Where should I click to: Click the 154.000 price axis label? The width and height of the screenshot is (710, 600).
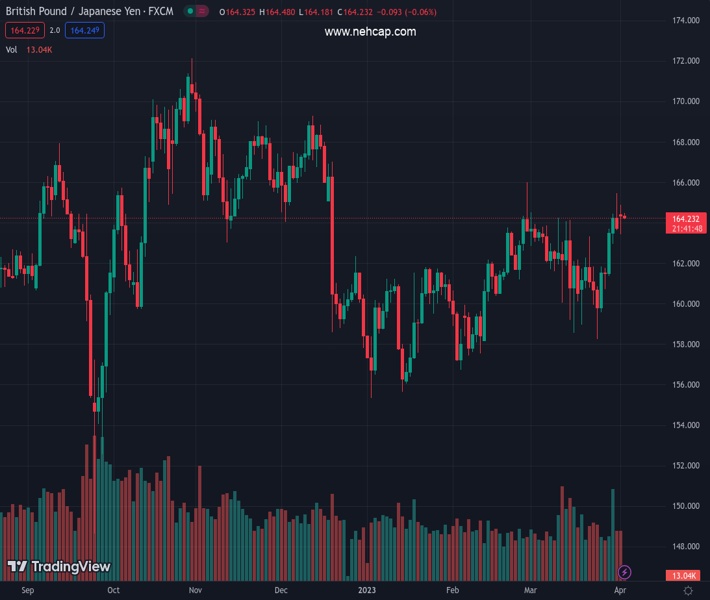(686, 425)
